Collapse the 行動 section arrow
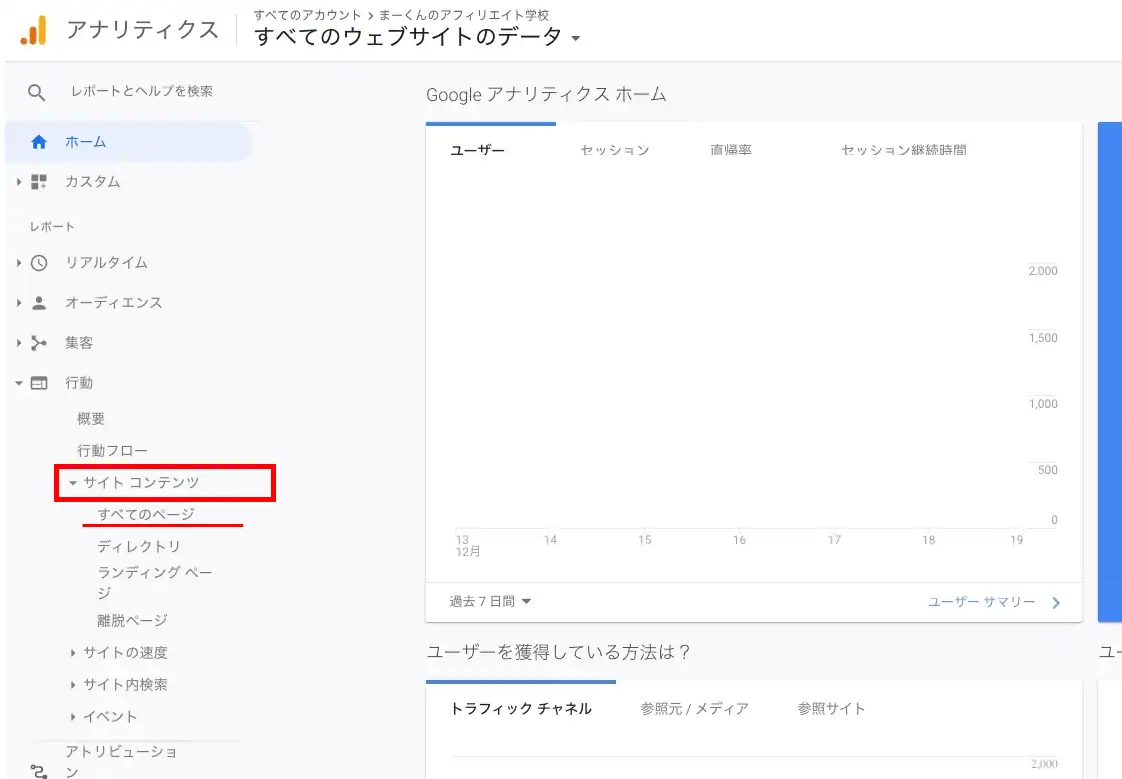1122x779 pixels. coord(19,383)
